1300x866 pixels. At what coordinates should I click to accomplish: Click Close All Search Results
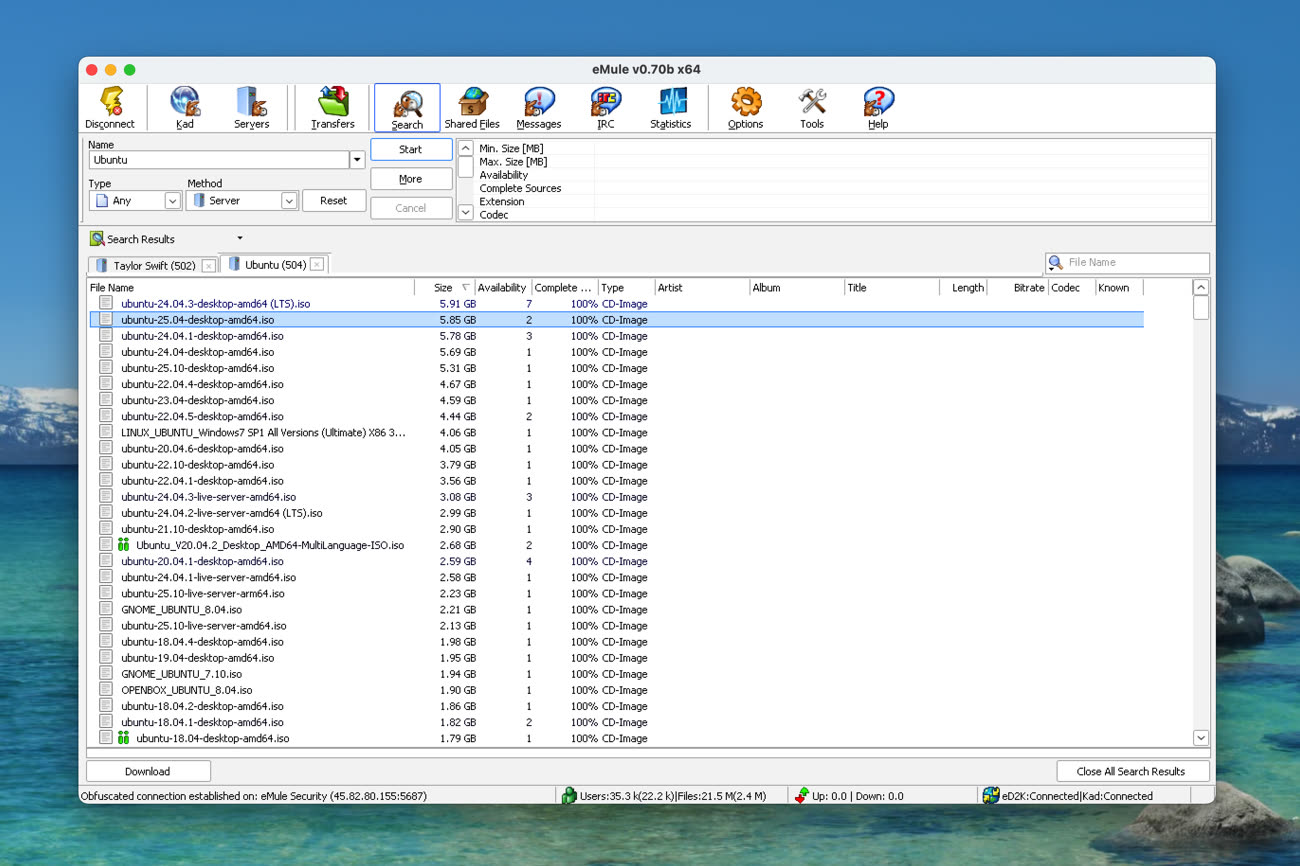click(1131, 771)
